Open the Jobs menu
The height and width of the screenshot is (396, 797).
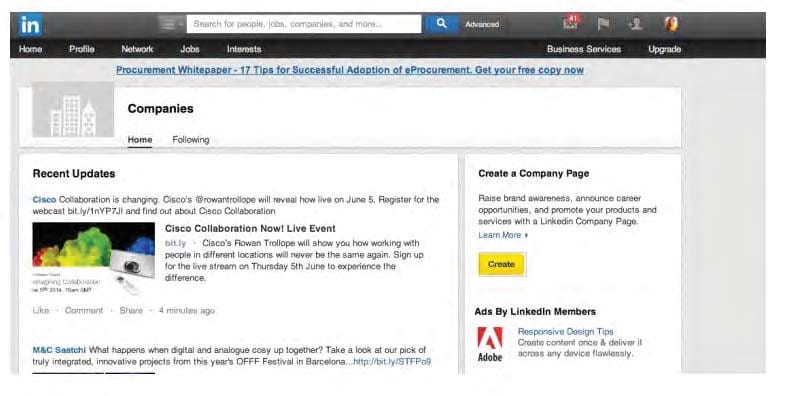pos(190,49)
